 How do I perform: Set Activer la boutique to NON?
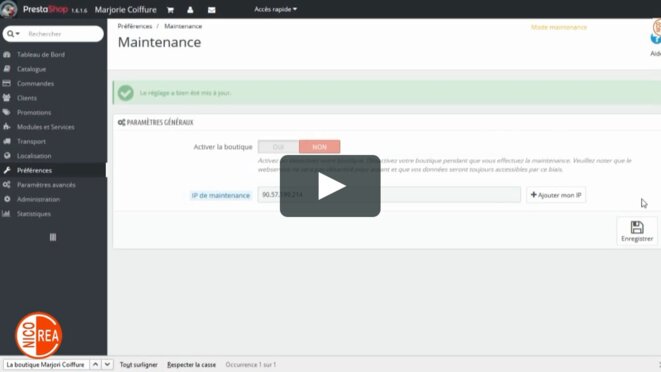pyautogui.click(x=320, y=147)
